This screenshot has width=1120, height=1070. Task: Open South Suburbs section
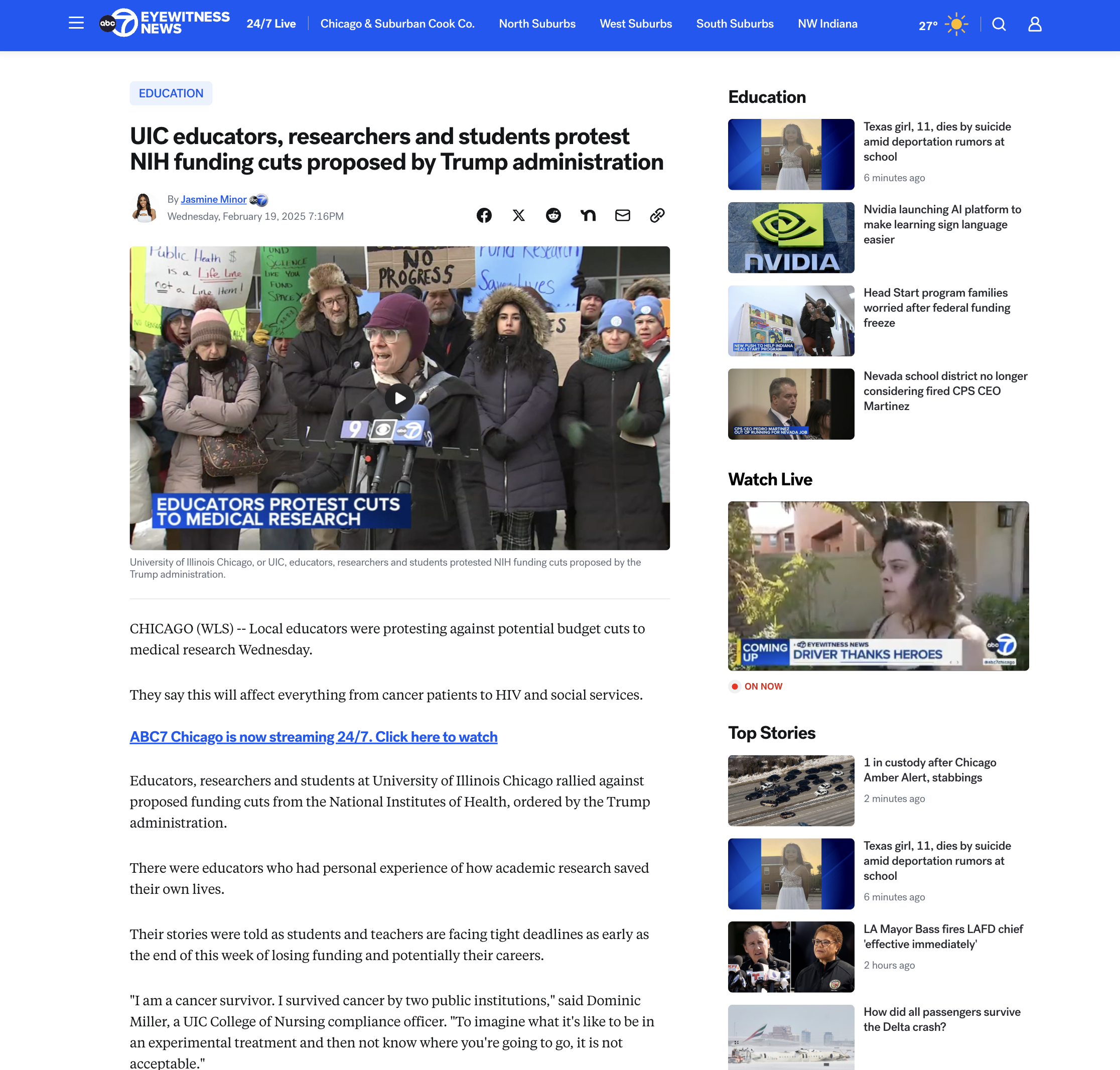tap(735, 24)
